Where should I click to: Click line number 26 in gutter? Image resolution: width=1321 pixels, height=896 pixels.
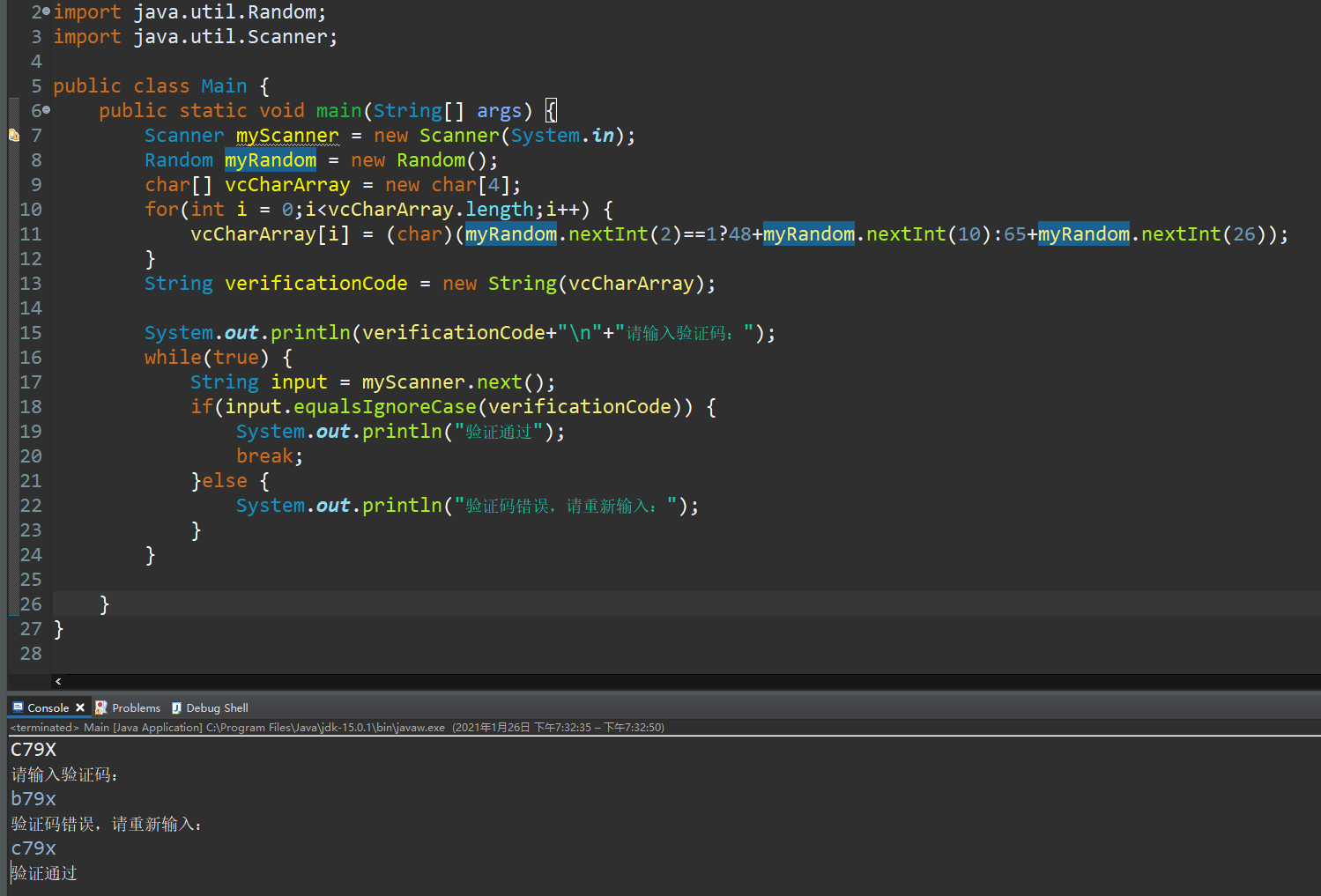31,604
